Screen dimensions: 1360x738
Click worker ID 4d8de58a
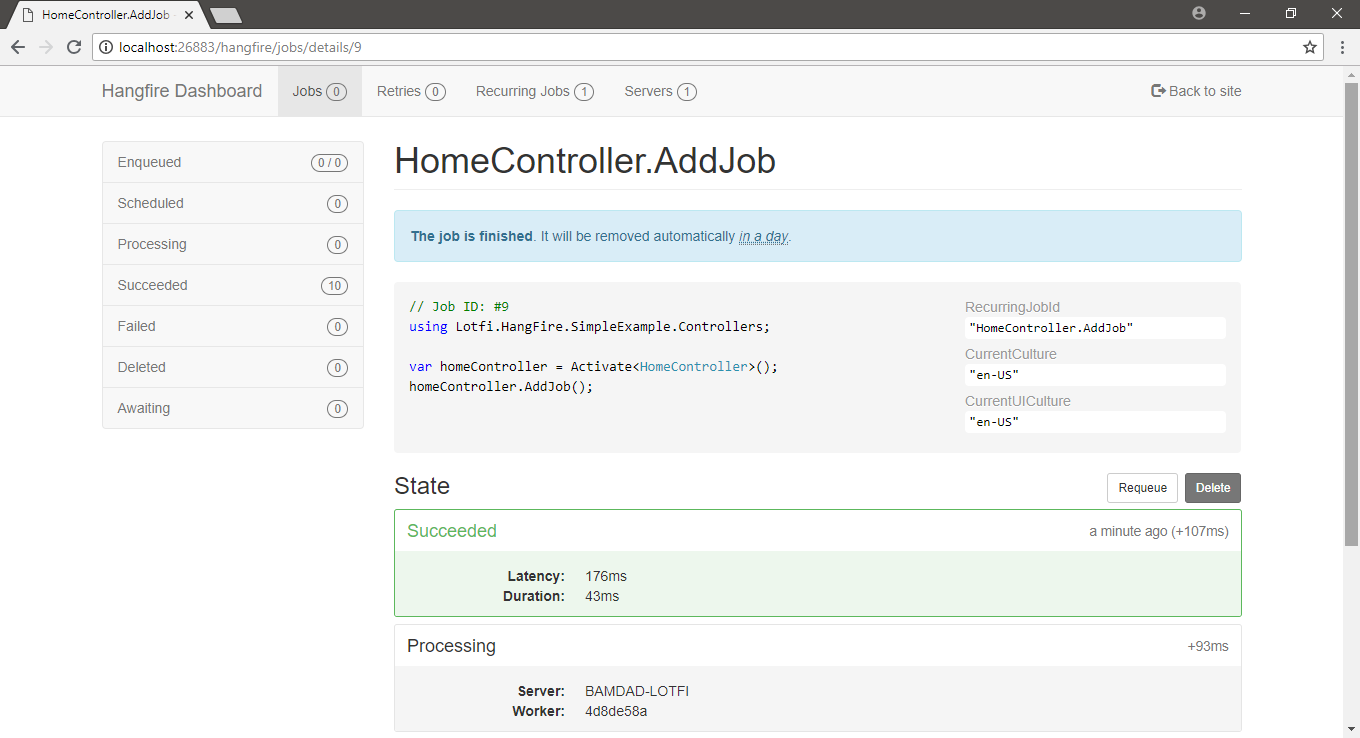pos(616,711)
